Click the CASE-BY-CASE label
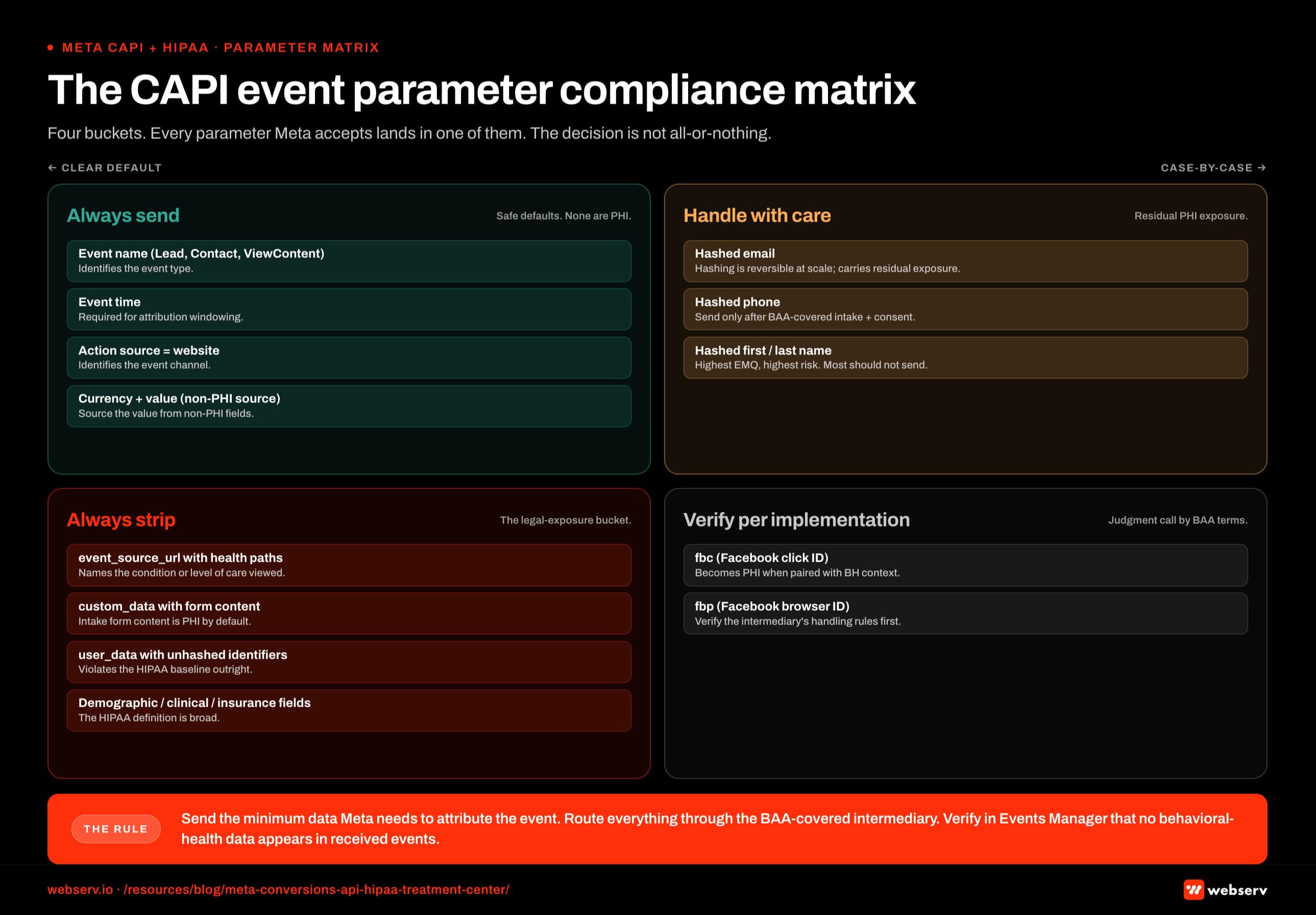 1207,167
